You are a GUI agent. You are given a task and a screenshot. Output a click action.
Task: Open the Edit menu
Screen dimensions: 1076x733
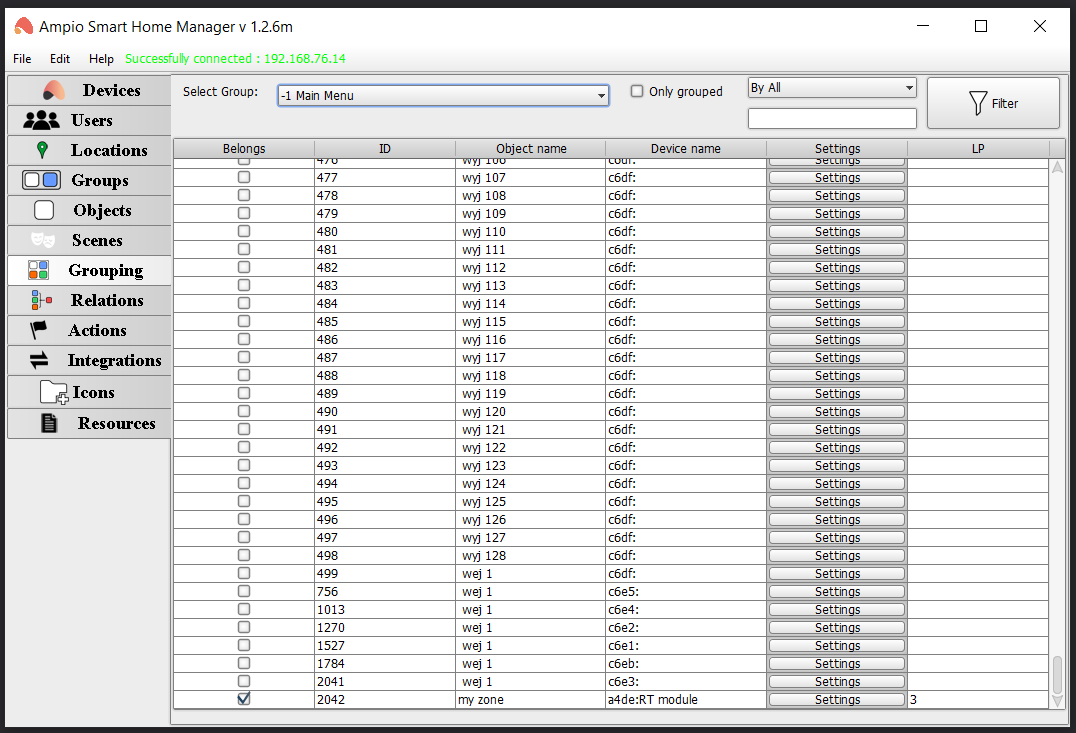point(60,59)
